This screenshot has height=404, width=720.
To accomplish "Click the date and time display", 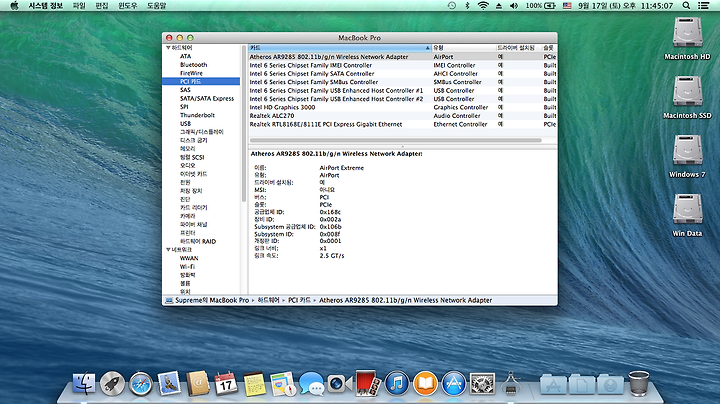I will [x=625, y=6].
